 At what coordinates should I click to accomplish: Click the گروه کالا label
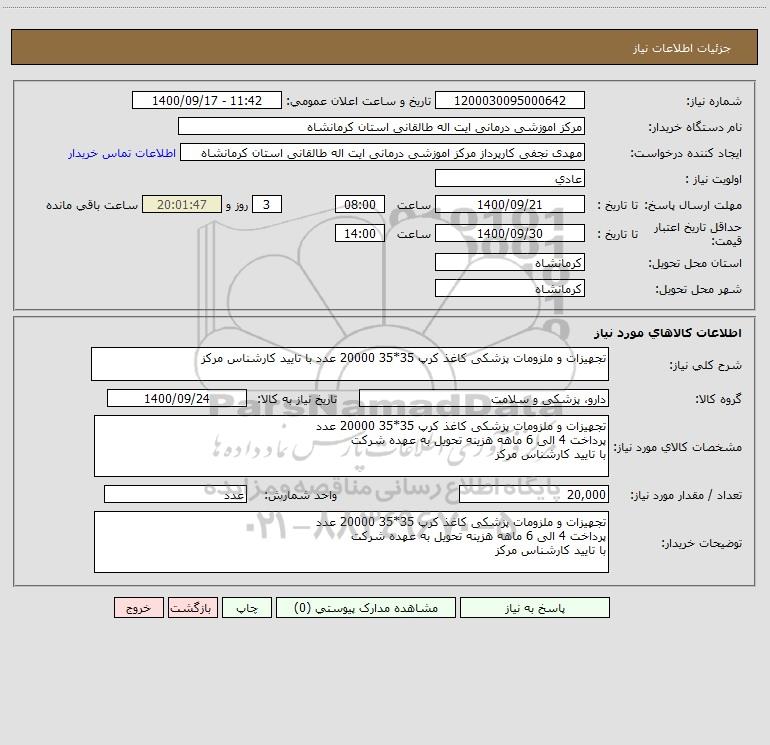718,399
